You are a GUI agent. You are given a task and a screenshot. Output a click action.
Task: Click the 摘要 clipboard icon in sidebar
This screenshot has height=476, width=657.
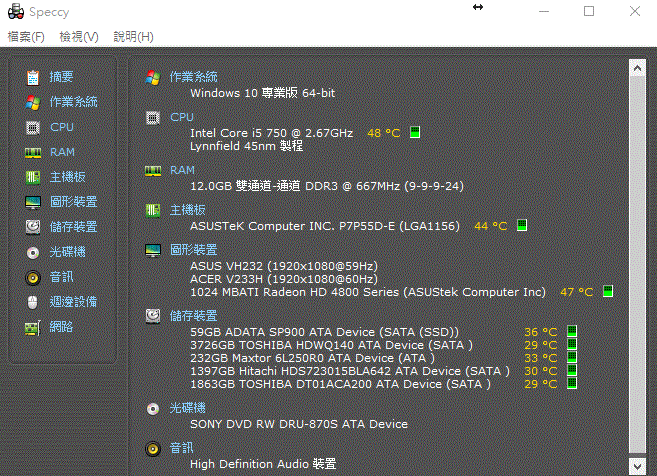(x=33, y=78)
